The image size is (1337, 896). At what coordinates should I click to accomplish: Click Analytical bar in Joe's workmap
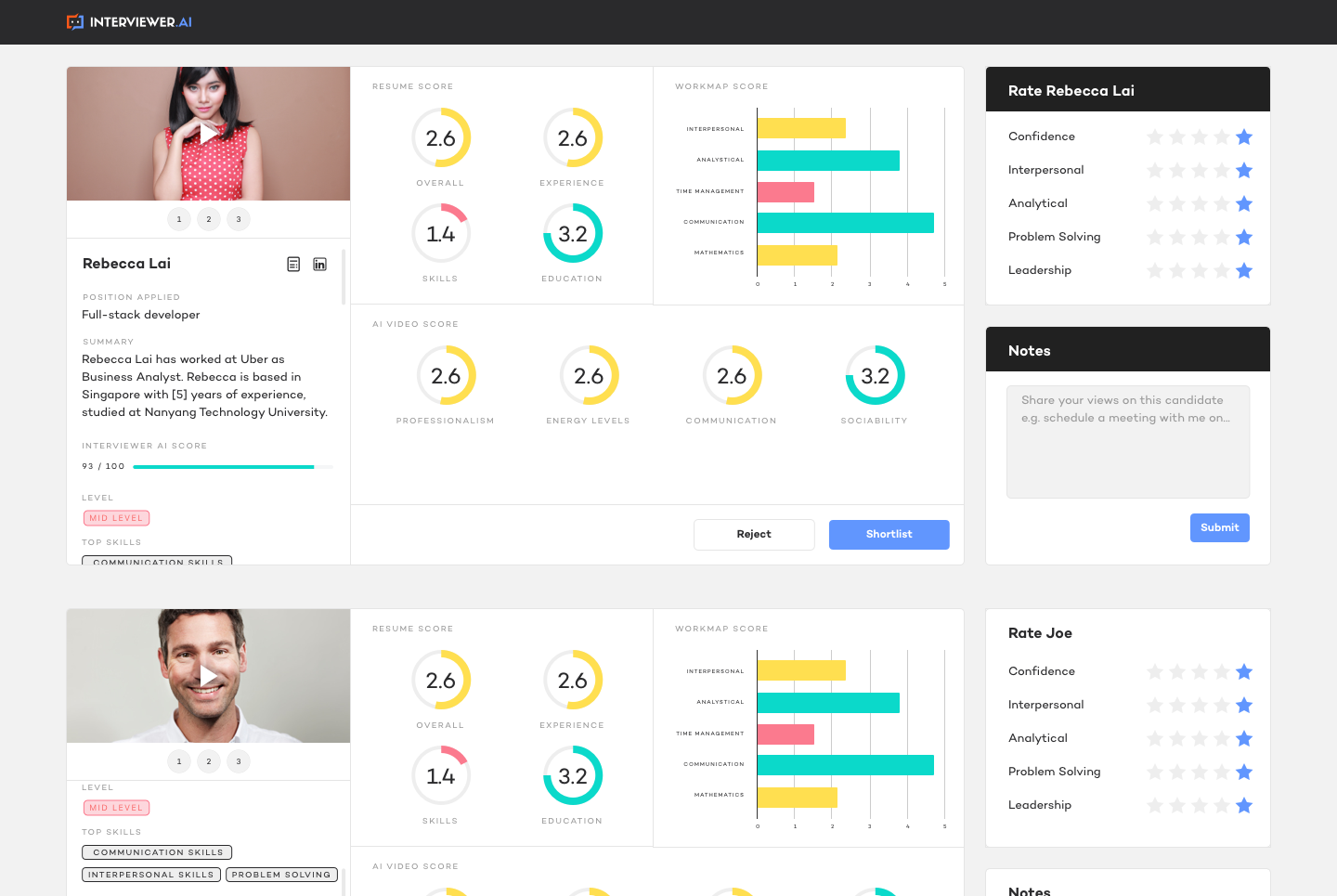[828, 703]
